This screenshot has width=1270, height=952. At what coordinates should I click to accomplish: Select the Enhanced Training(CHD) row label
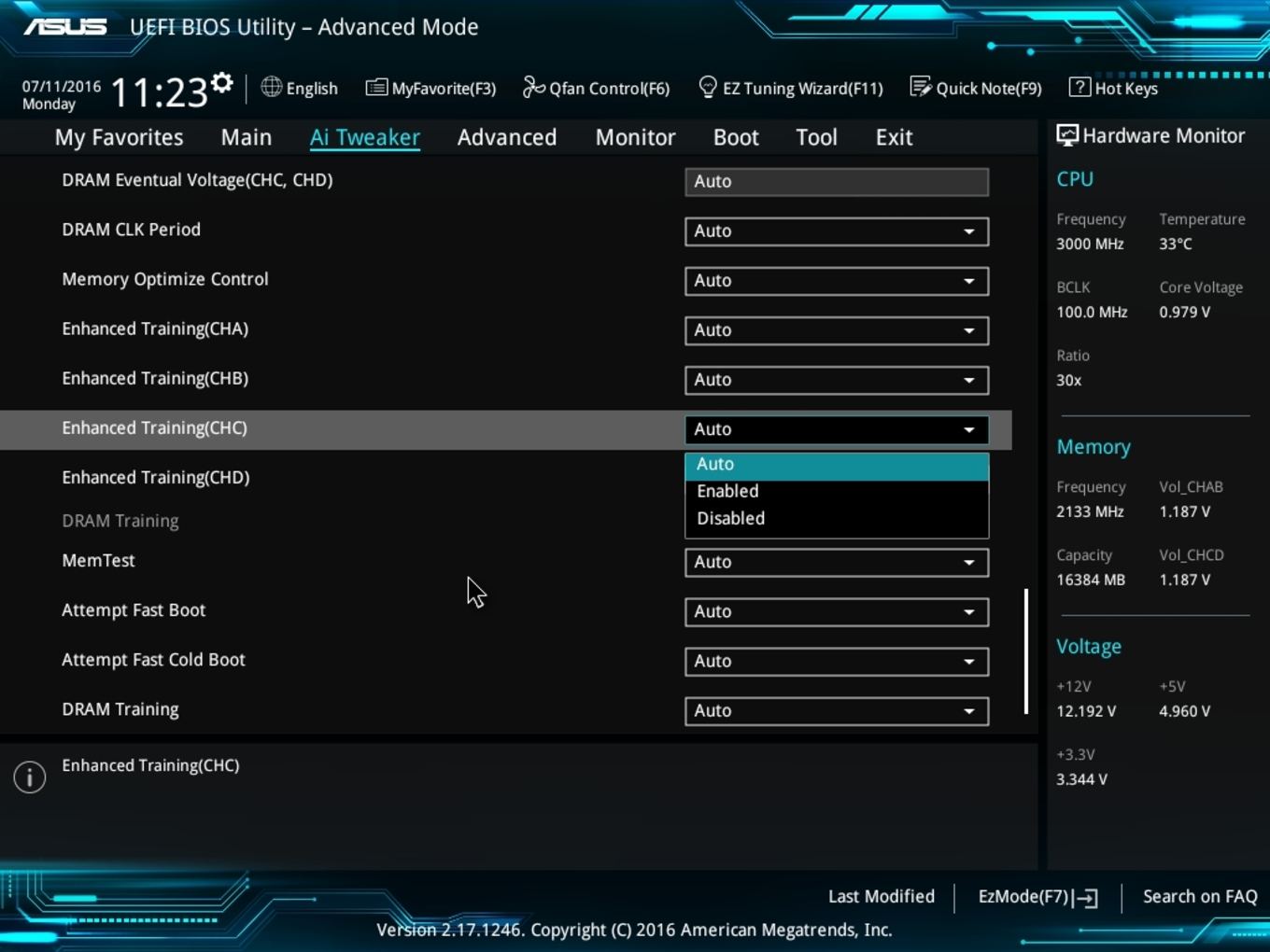tap(155, 477)
